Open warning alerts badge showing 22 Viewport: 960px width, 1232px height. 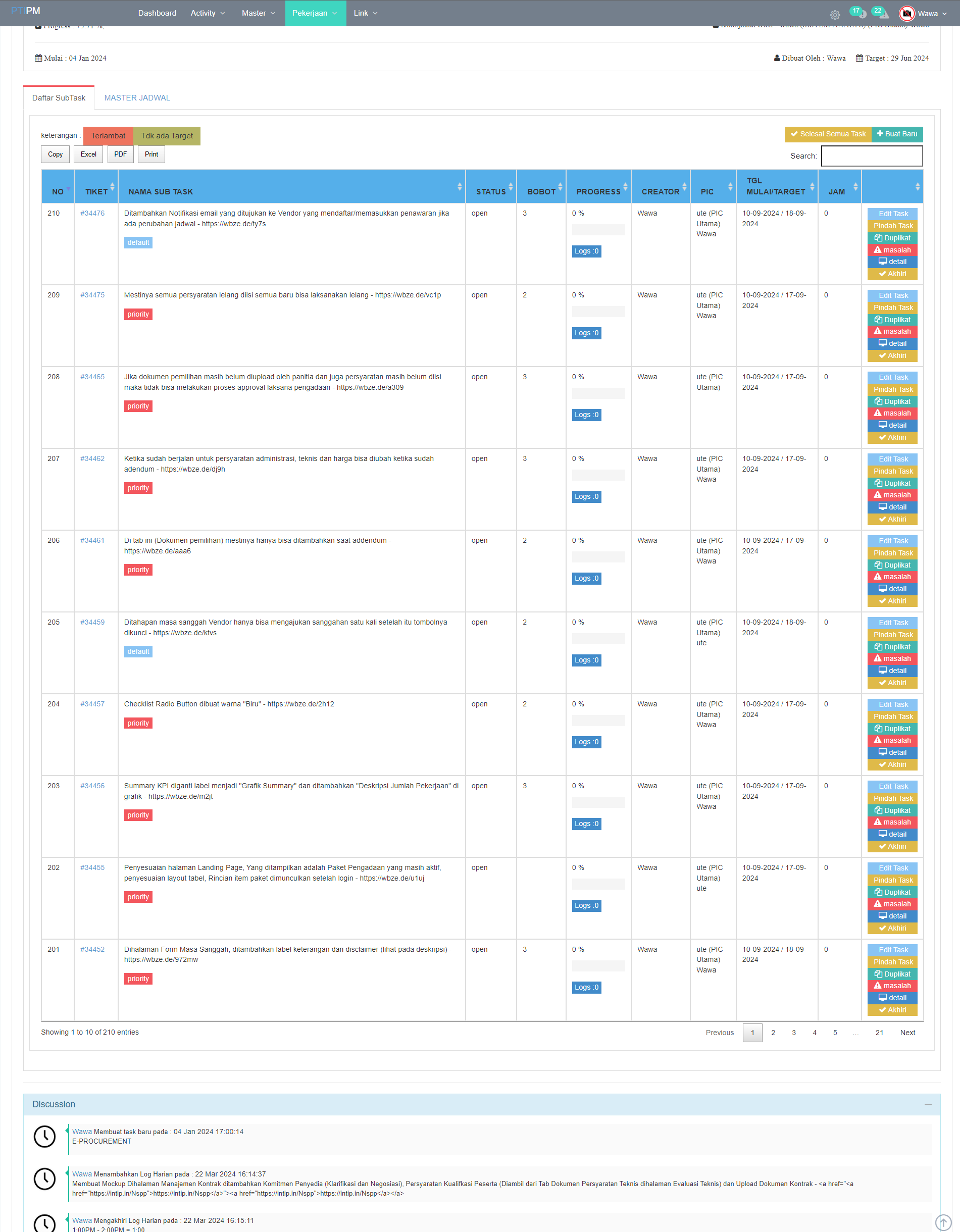point(879,12)
